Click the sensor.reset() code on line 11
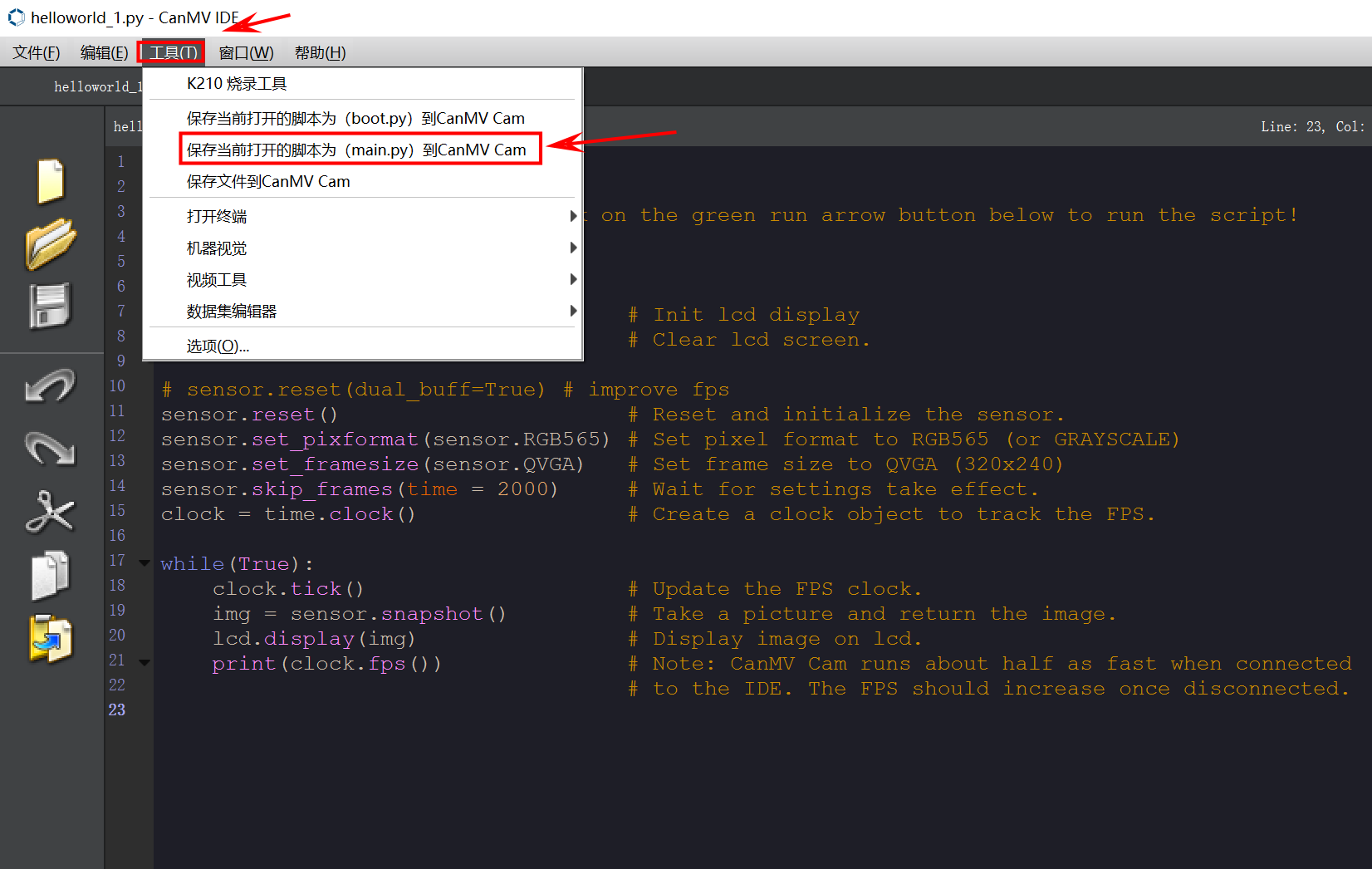The width and height of the screenshot is (1372, 869). (249, 415)
